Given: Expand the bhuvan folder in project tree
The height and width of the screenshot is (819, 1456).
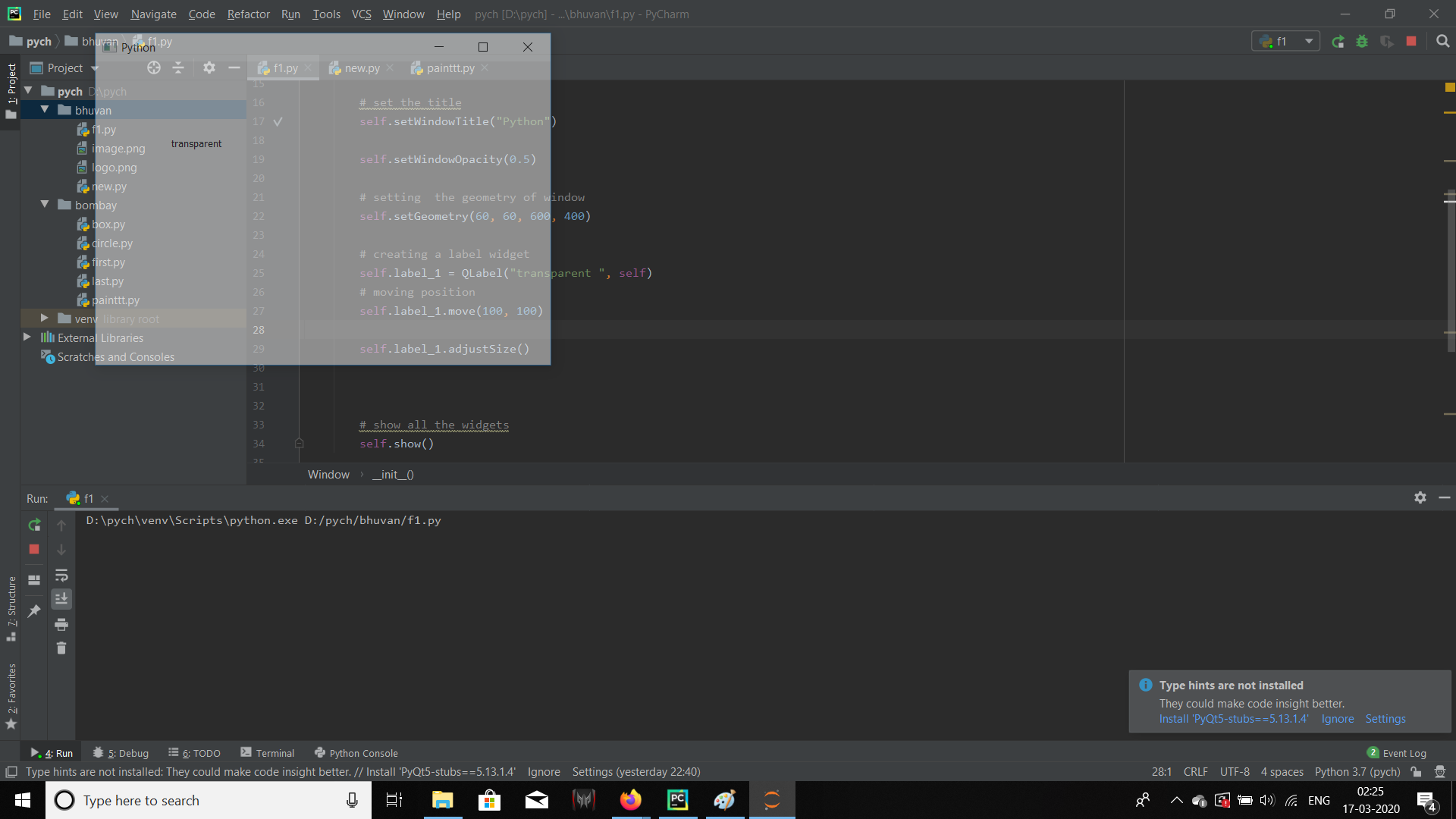Looking at the screenshot, I should point(44,109).
